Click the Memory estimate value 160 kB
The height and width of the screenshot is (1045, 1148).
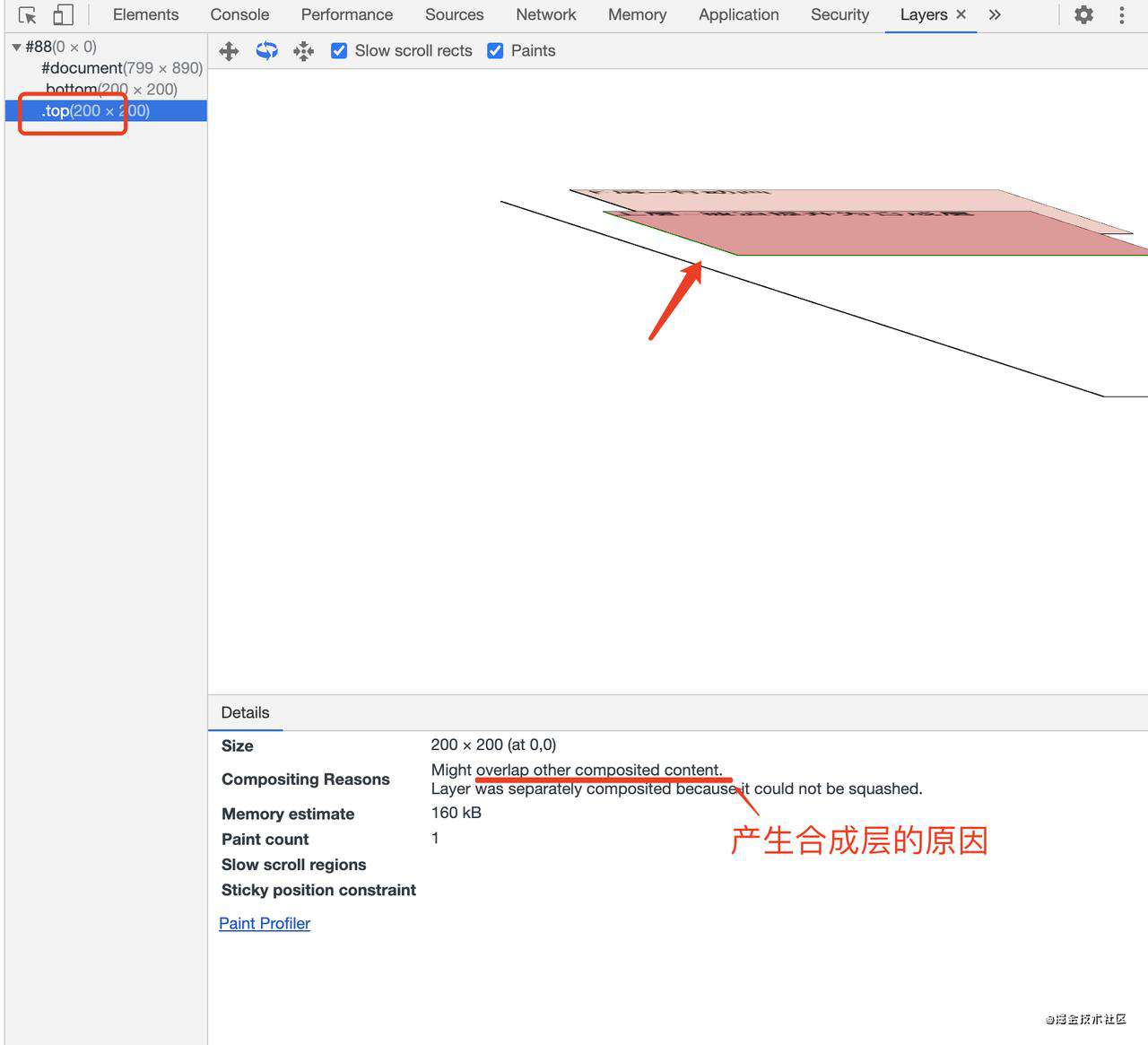(x=456, y=813)
